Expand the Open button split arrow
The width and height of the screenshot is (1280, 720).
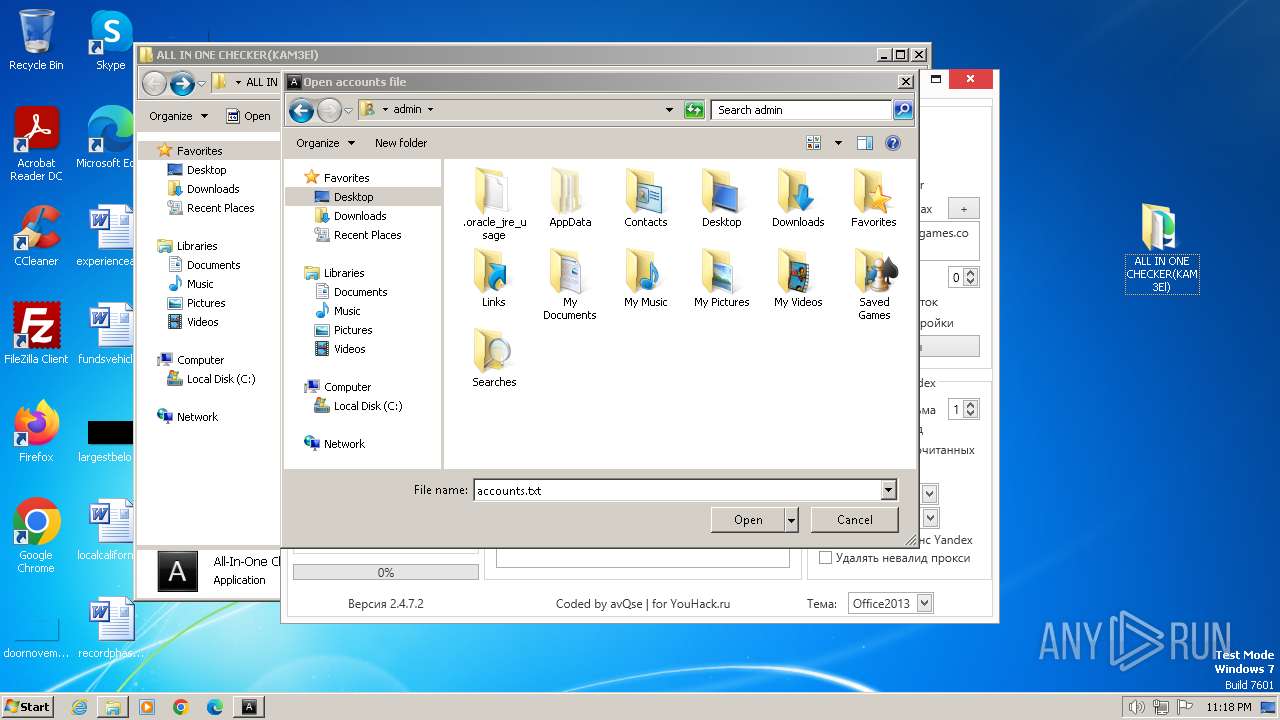792,520
